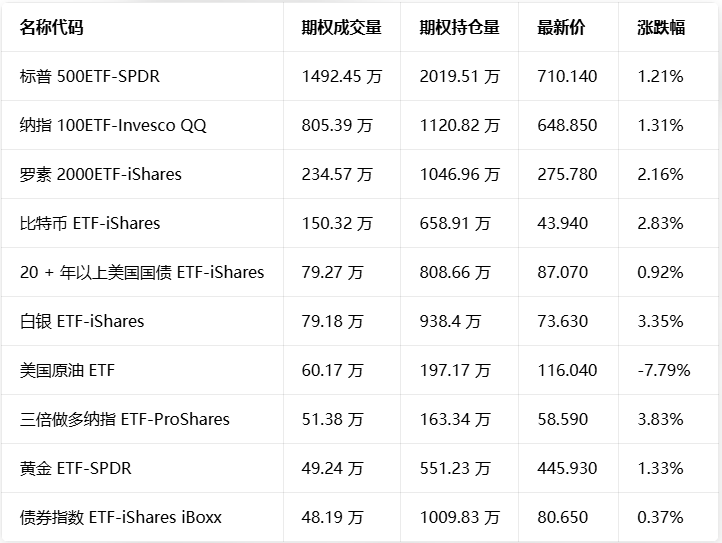
Task: Open 20+ 年以上美国国债 ETF-iShares entry
Action: 142,272
